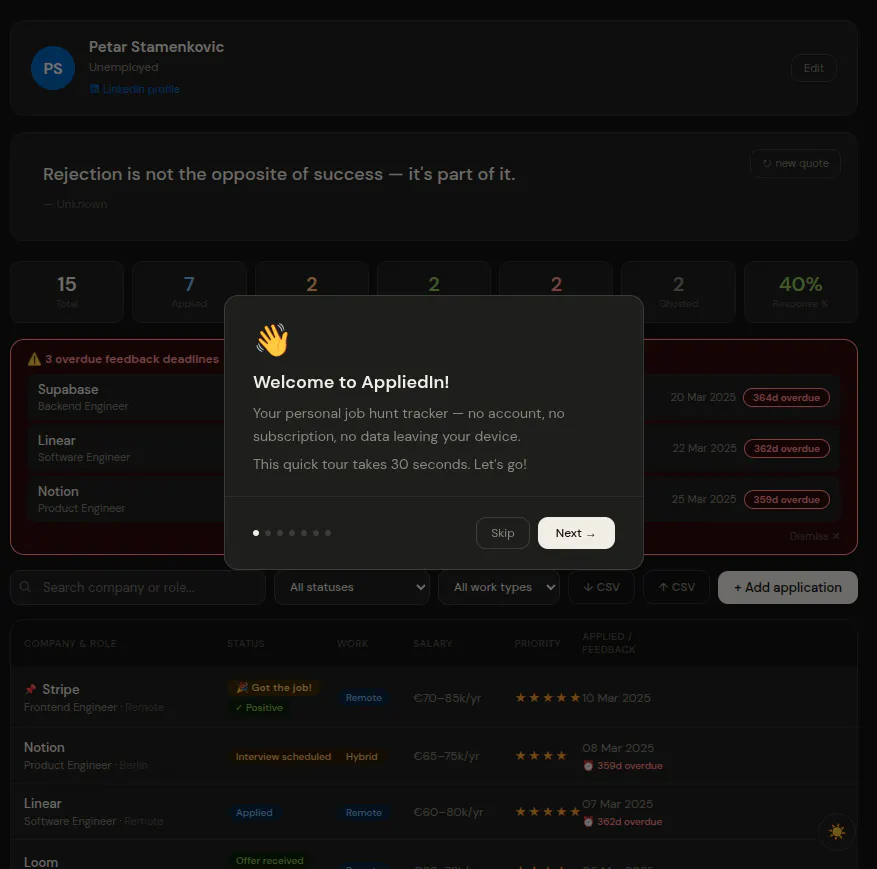Load a new quote
Screen dimensions: 877x869
point(795,163)
